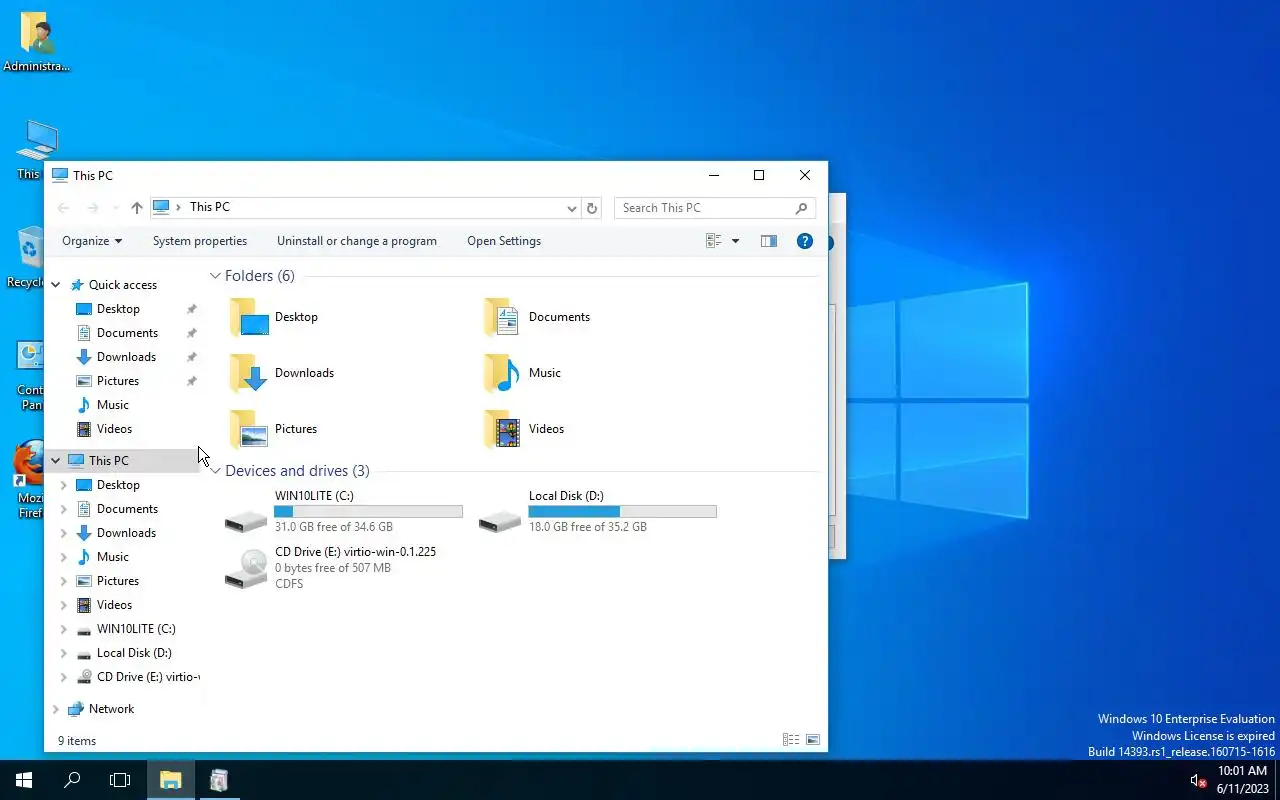Expand WIN10LITE (C:) in navigation tree
Screen dimensions: 1280x800
[x=64, y=629]
